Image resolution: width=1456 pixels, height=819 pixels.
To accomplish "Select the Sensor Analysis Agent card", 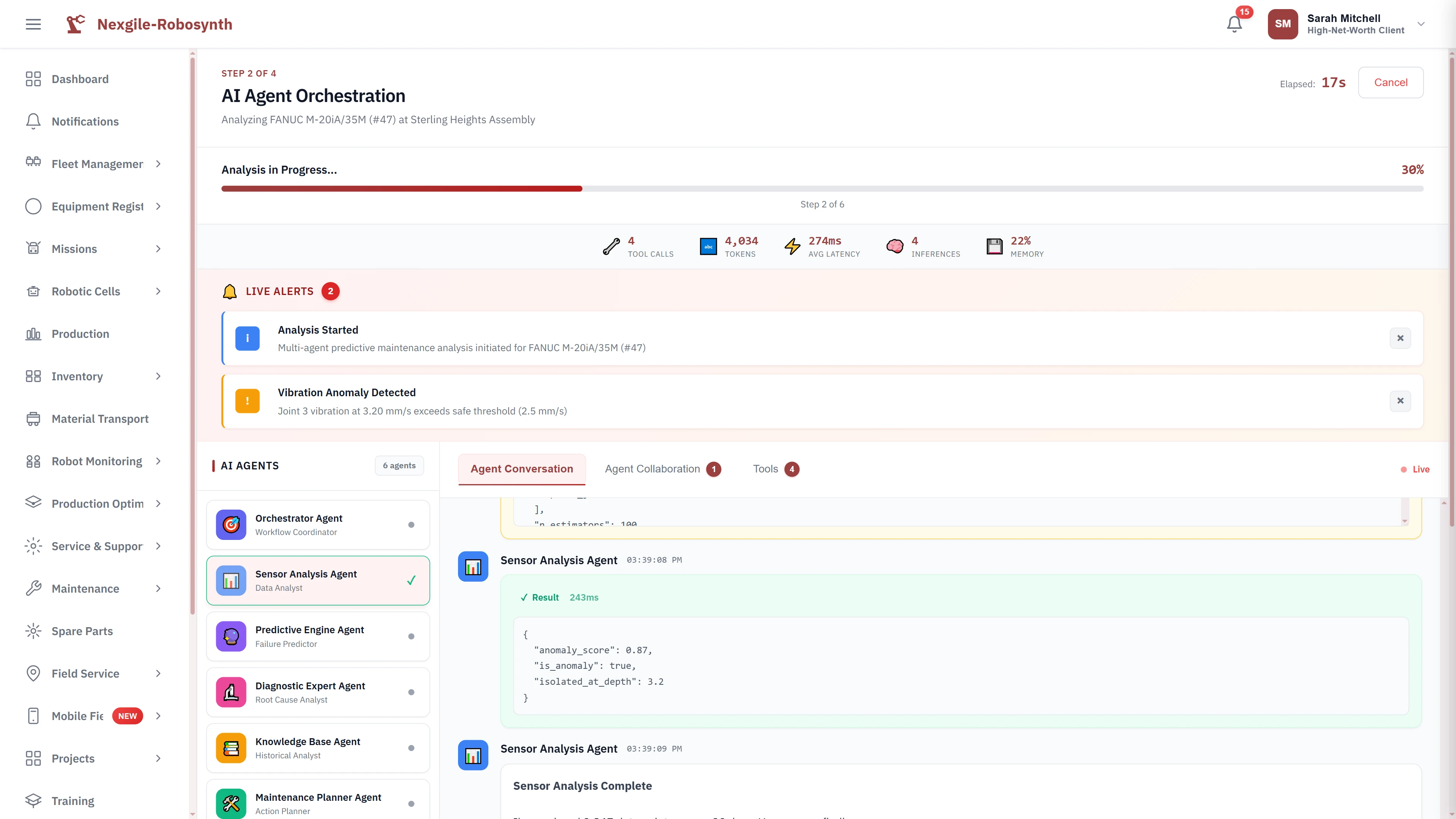I will tap(318, 580).
